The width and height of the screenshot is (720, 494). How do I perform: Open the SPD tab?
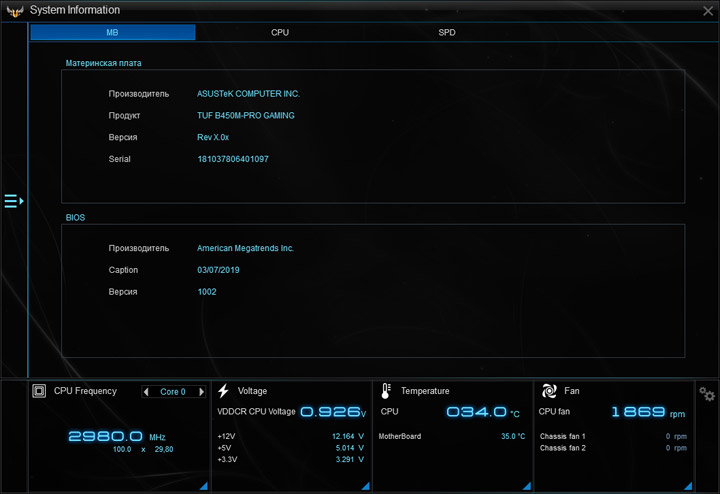(x=447, y=32)
